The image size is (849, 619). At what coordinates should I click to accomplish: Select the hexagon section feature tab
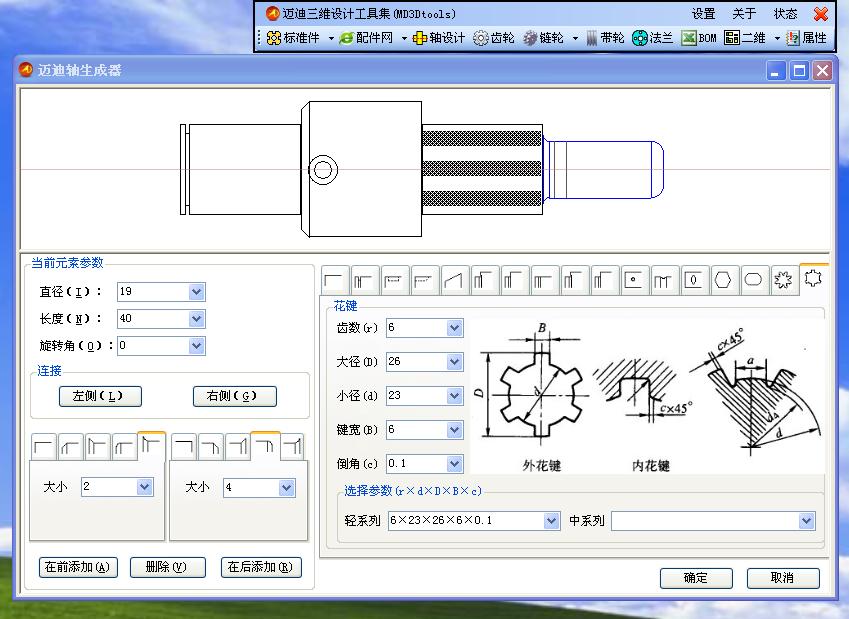(x=723, y=281)
